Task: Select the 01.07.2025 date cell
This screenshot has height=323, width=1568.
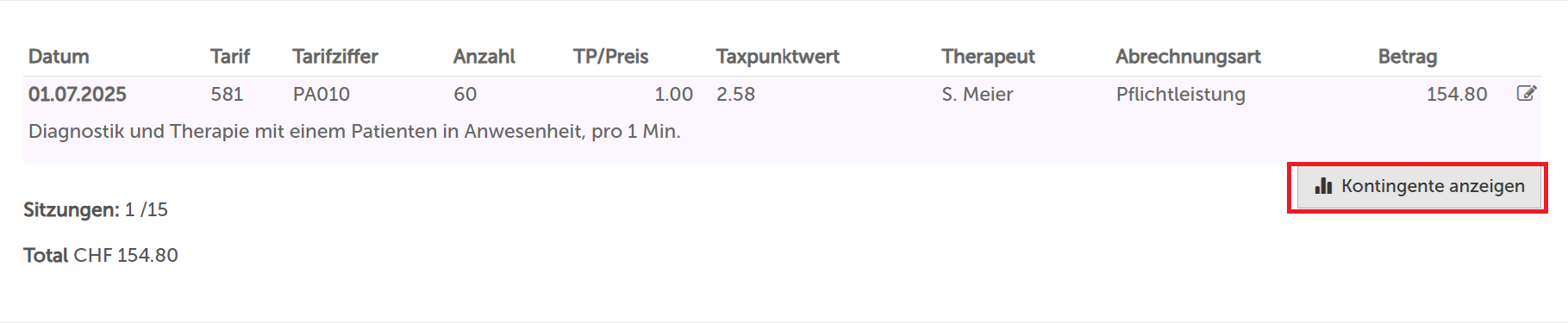Action: (x=78, y=94)
